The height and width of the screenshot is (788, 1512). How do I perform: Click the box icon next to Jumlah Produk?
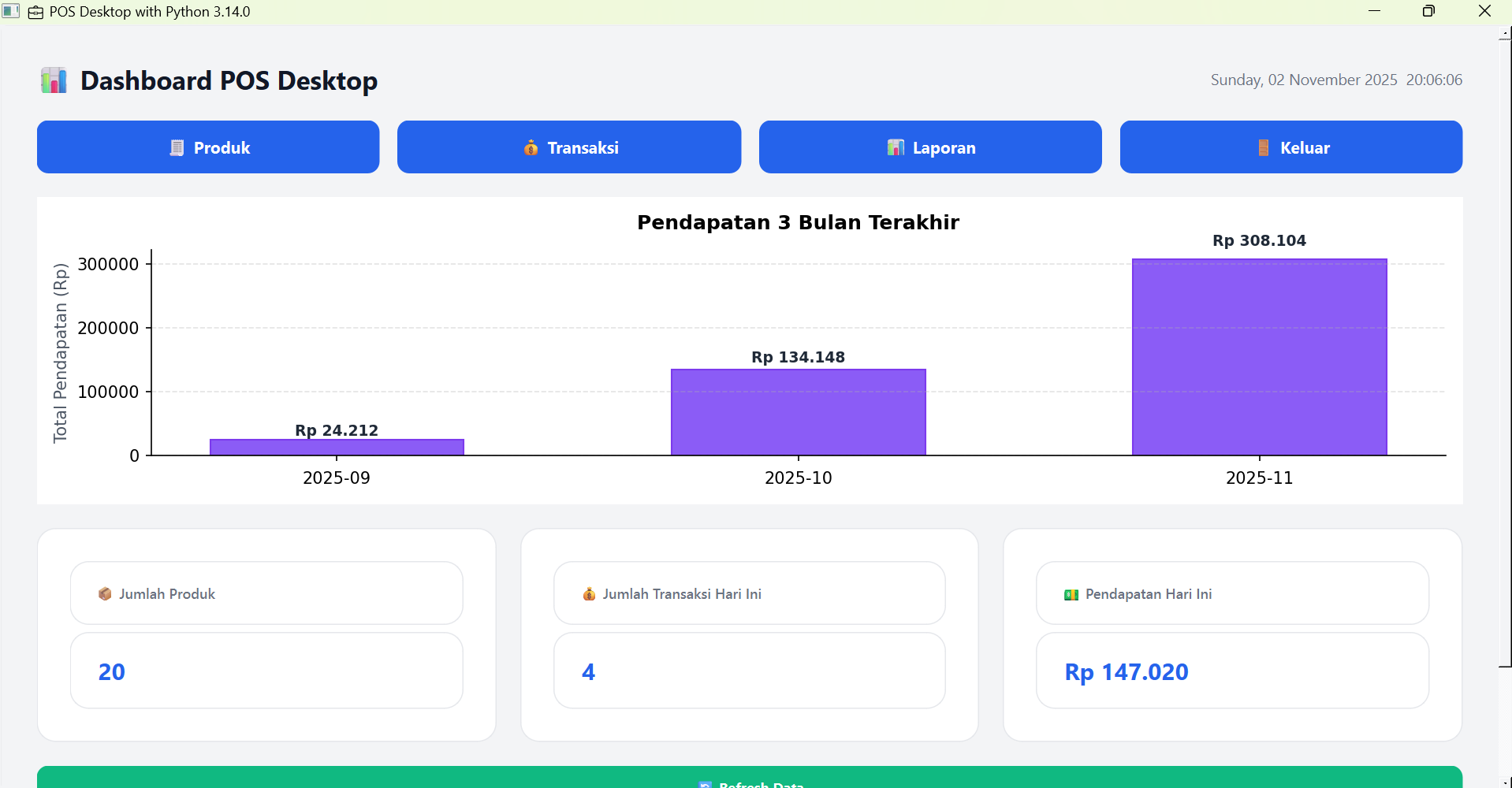[105, 593]
